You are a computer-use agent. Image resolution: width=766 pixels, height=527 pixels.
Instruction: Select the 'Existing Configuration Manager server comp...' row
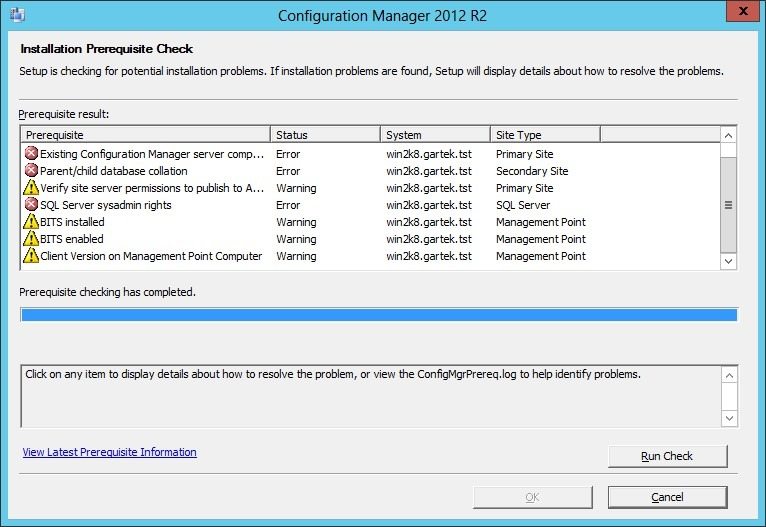tap(370, 154)
